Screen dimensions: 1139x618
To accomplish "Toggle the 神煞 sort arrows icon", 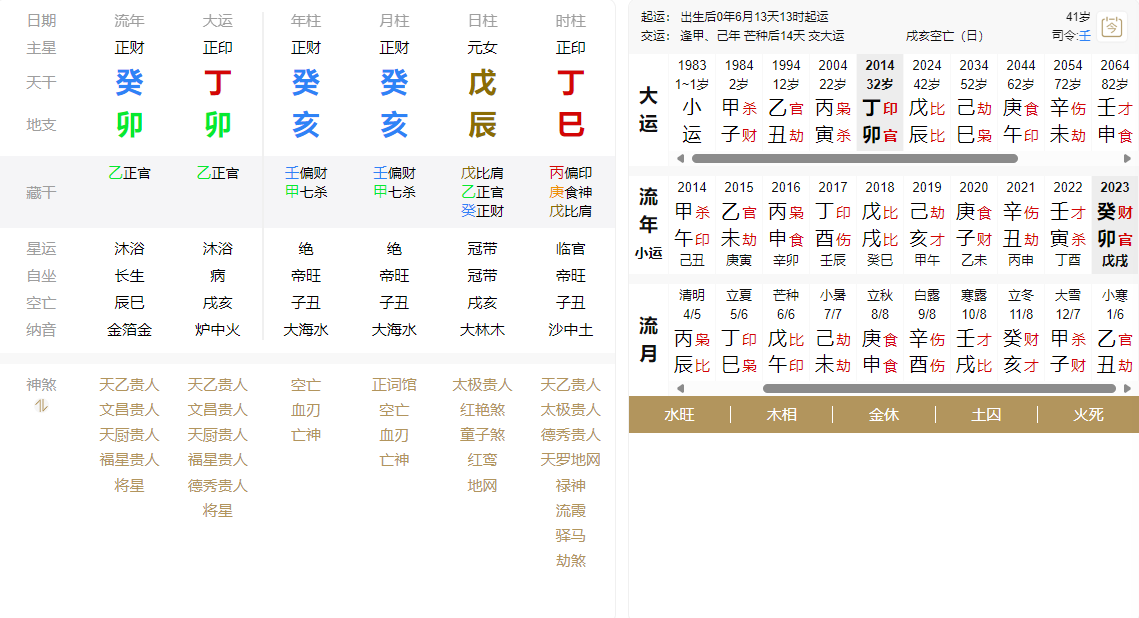I will [41, 405].
